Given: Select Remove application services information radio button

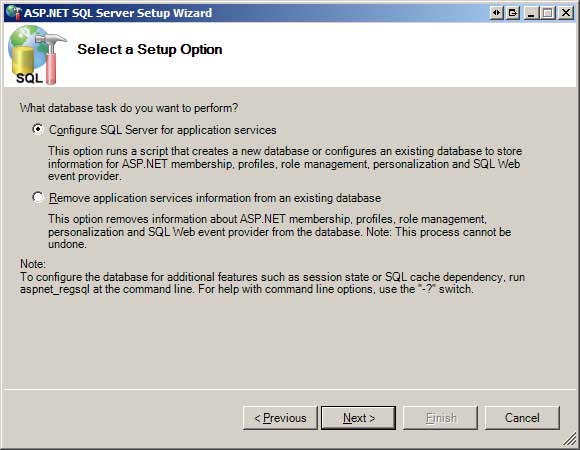Looking at the screenshot, I should pos(37,197).
